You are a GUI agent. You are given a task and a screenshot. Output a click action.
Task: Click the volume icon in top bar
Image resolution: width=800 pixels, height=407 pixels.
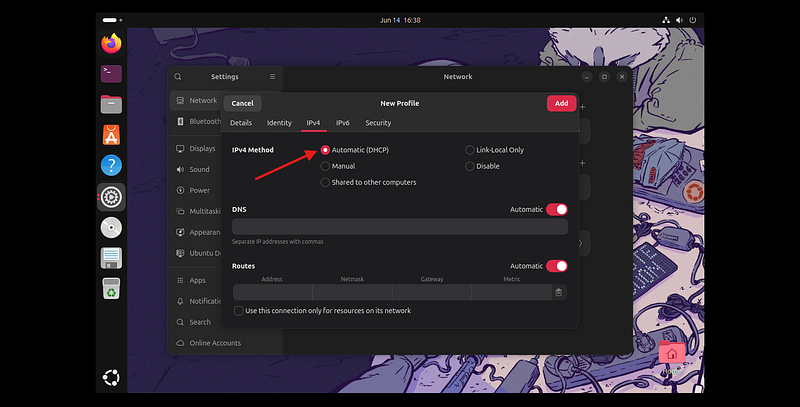[679, 20]
